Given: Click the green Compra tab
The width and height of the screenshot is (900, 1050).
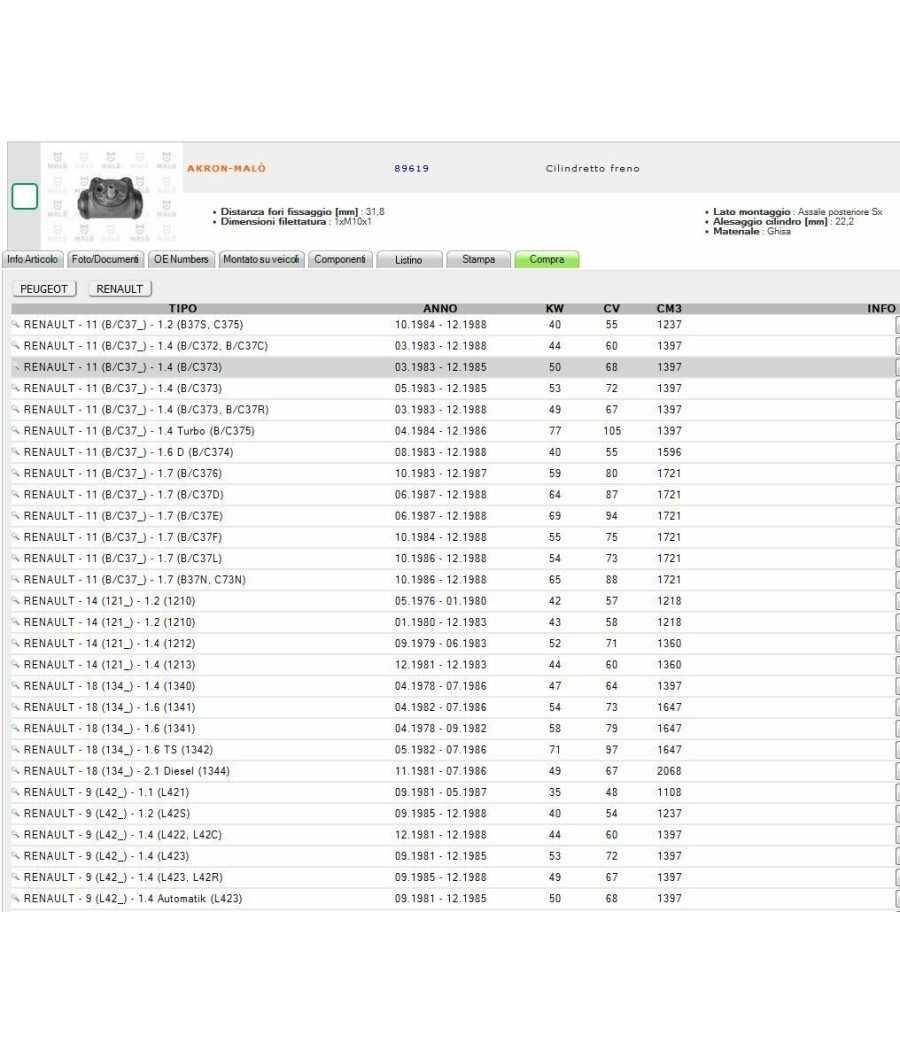Looking at the screenshot, I should (x=546, y=259).
